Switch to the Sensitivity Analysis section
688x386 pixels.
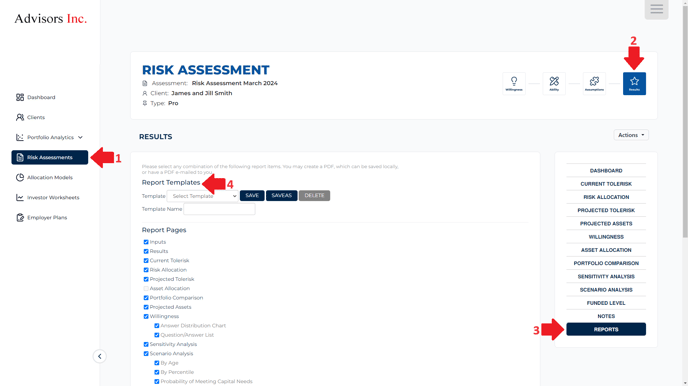tap(606, 277)
